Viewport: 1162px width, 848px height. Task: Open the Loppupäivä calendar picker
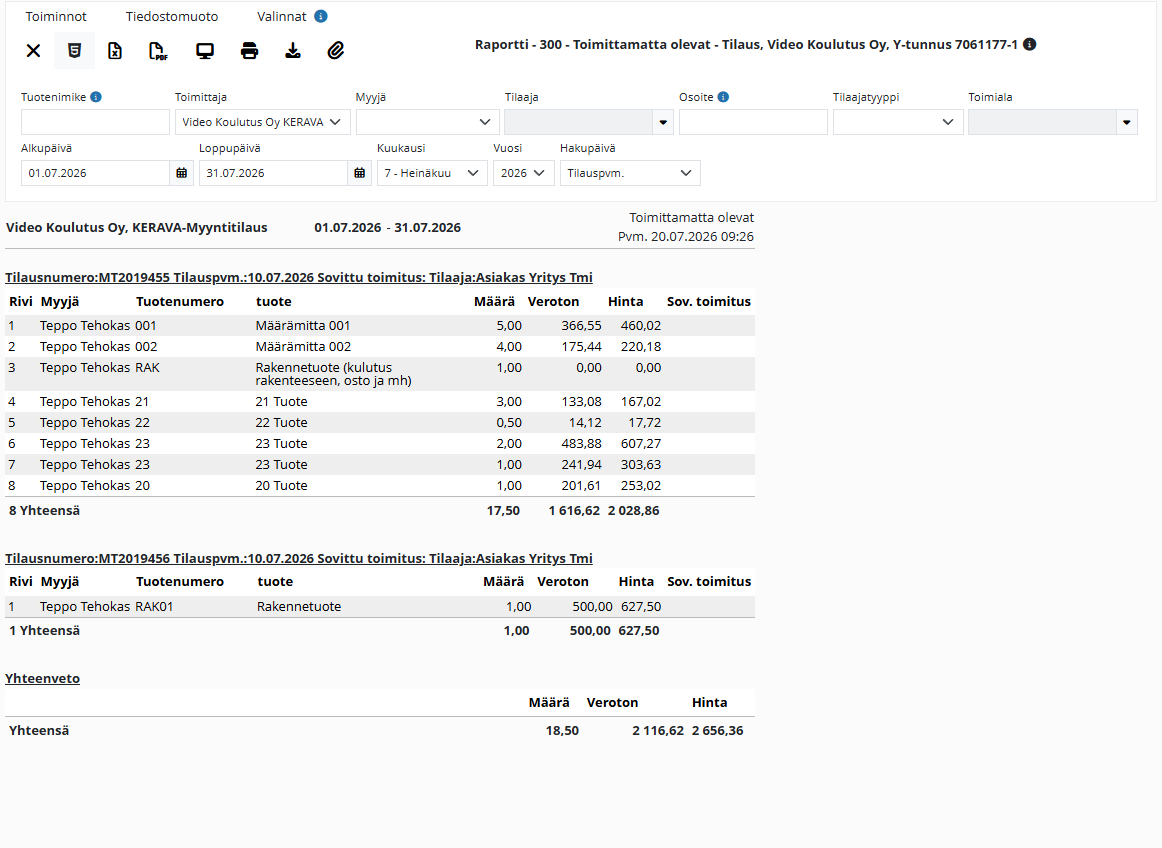click(x=359, y=173)
